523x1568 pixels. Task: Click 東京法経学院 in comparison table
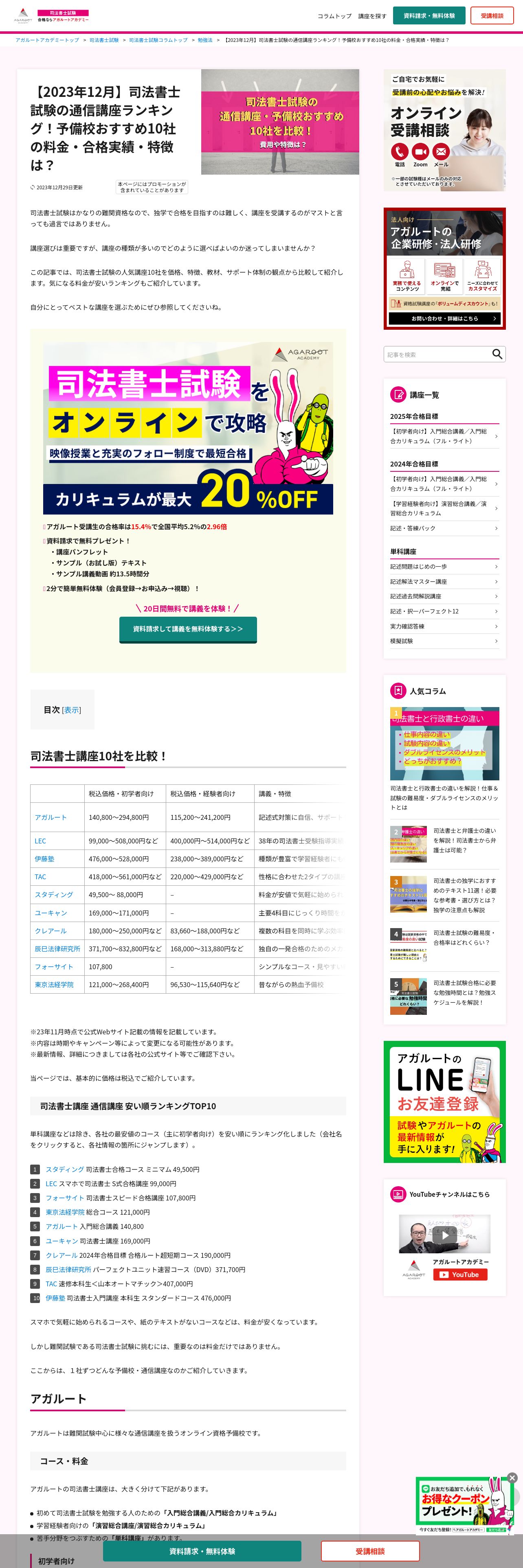tap(54, 984)
